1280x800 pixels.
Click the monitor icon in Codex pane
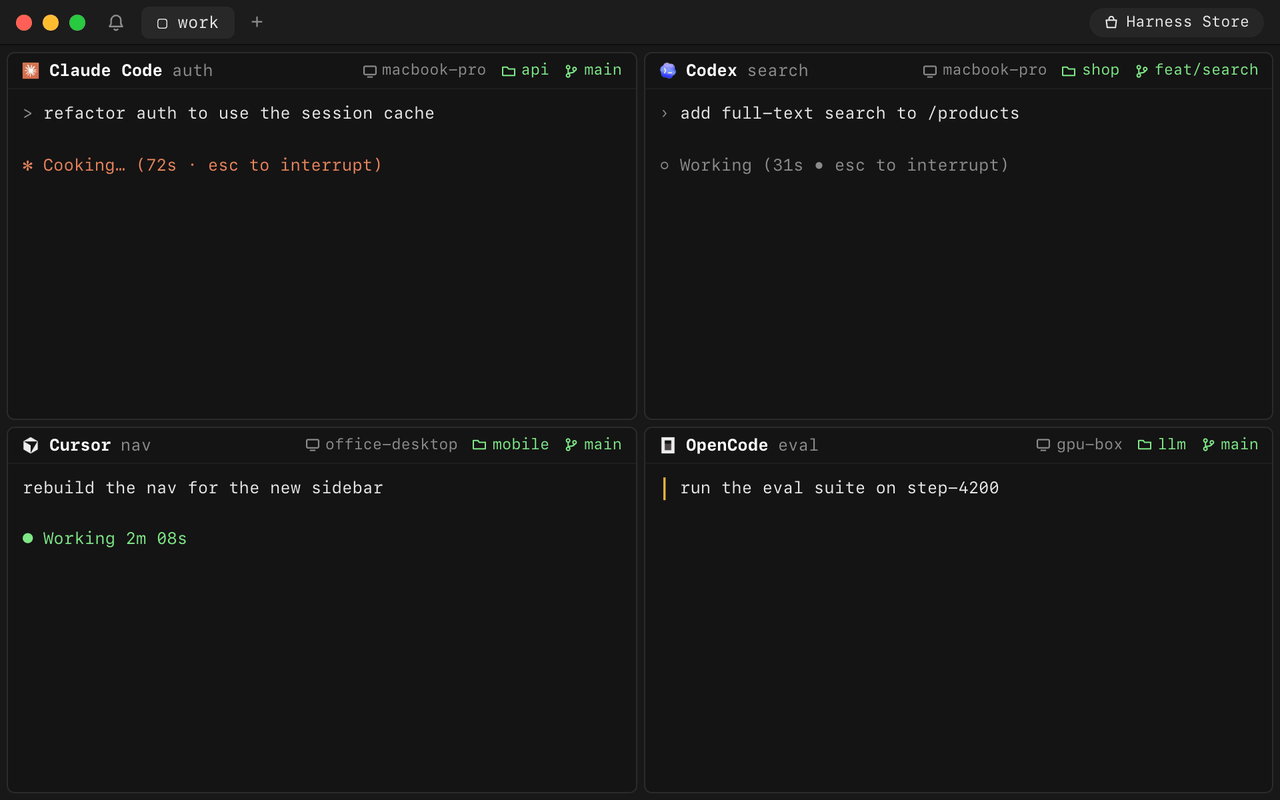click(x=930, y=71)
